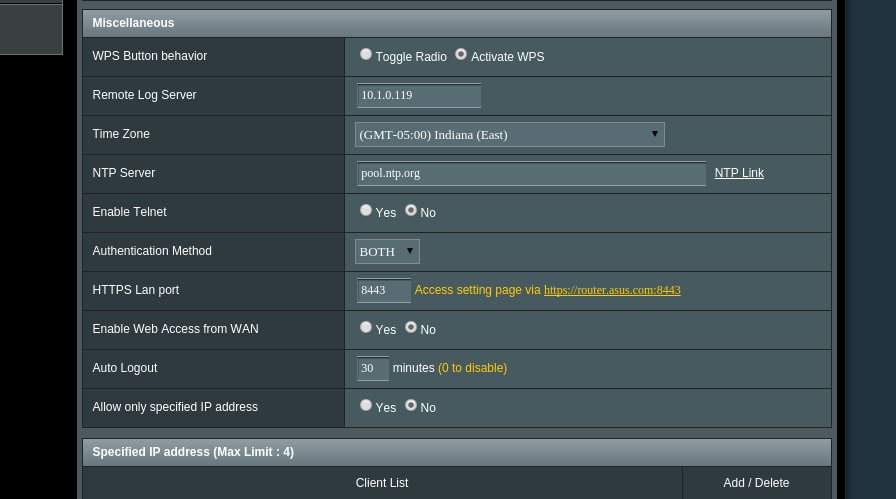
Task: Click the Remote Log Server input field
Action: (419, 95)
